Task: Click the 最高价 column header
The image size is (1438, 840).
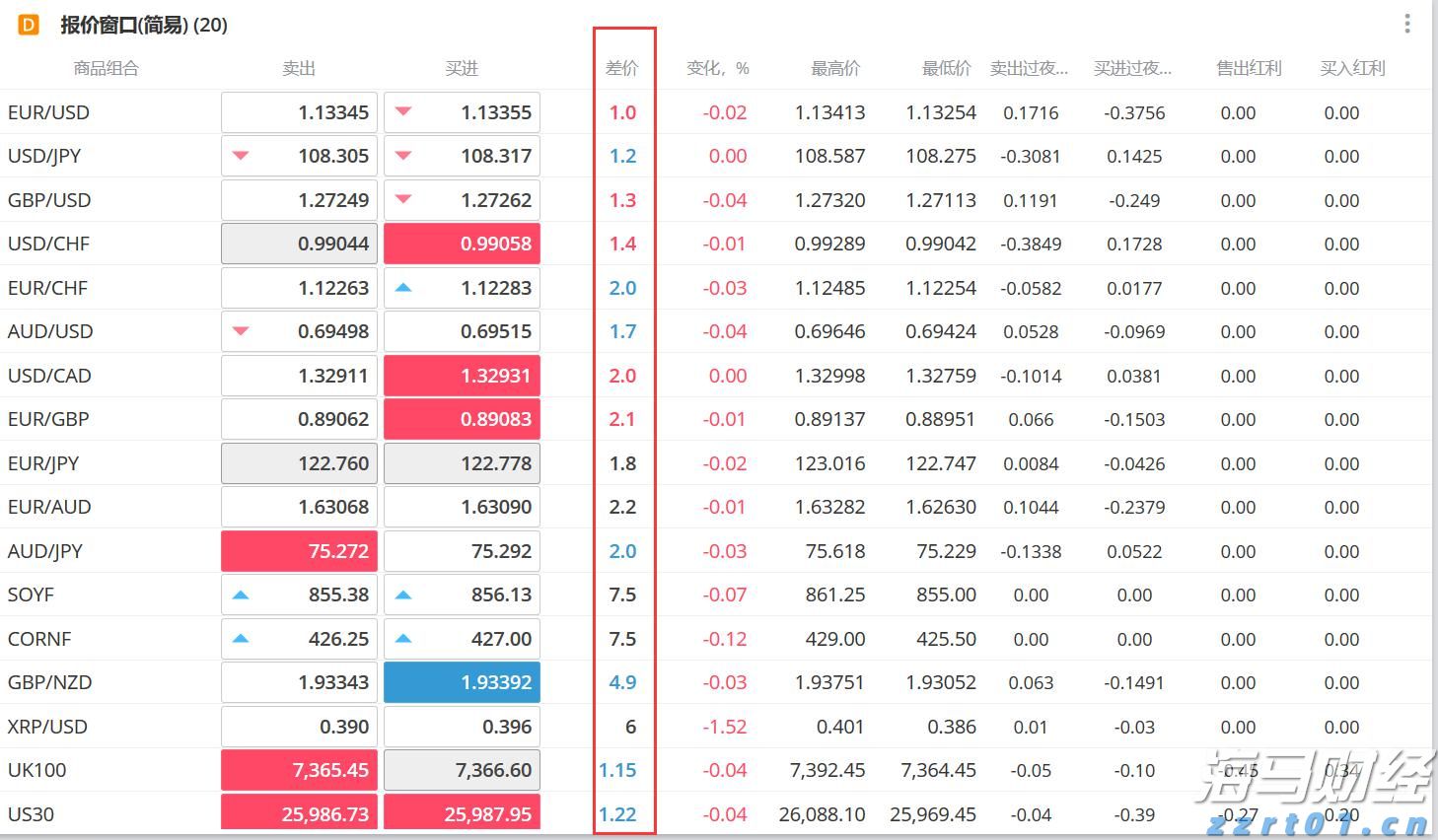Action: coord(834,67)
